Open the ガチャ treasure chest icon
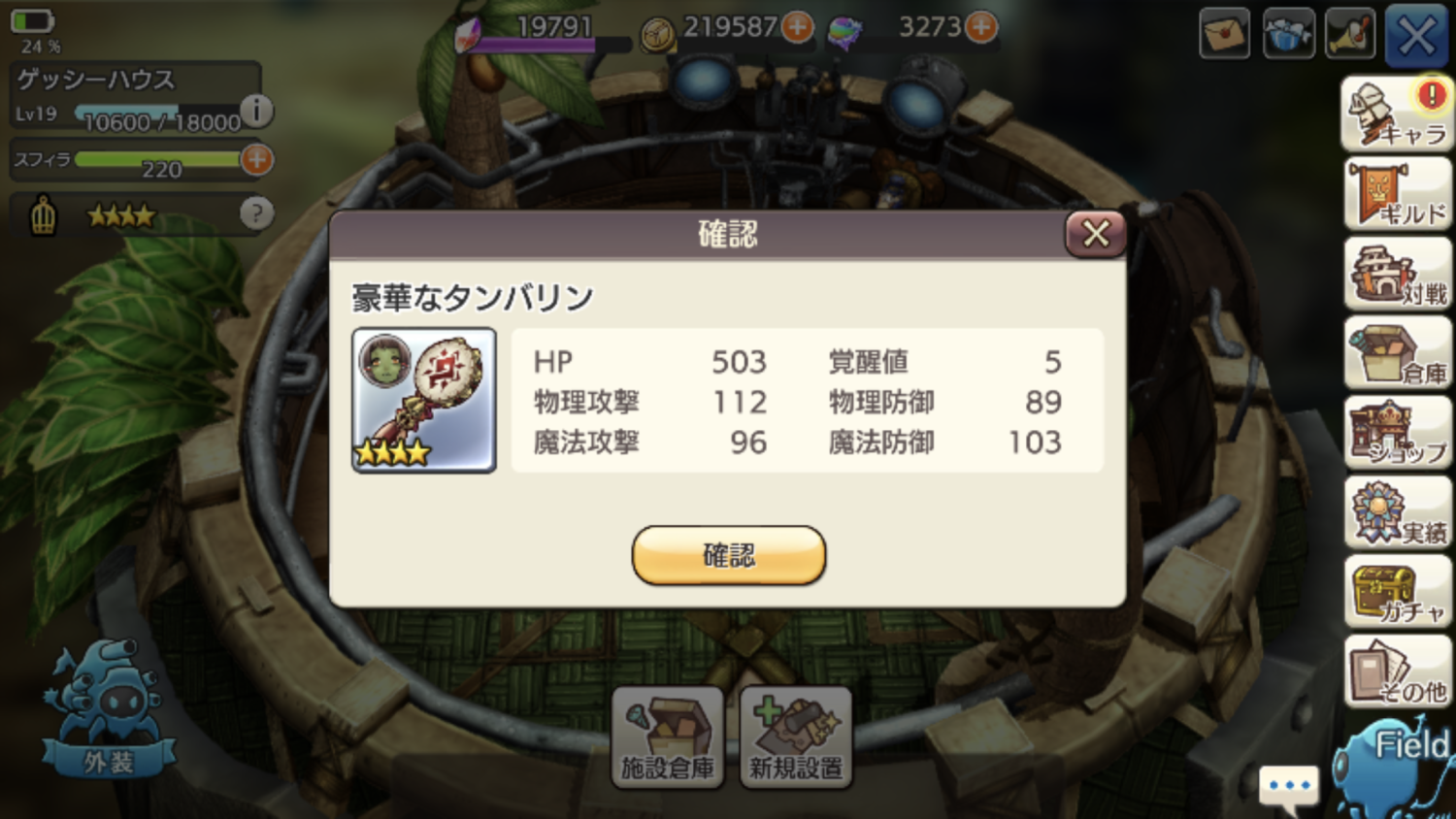 click(1398, 592)
